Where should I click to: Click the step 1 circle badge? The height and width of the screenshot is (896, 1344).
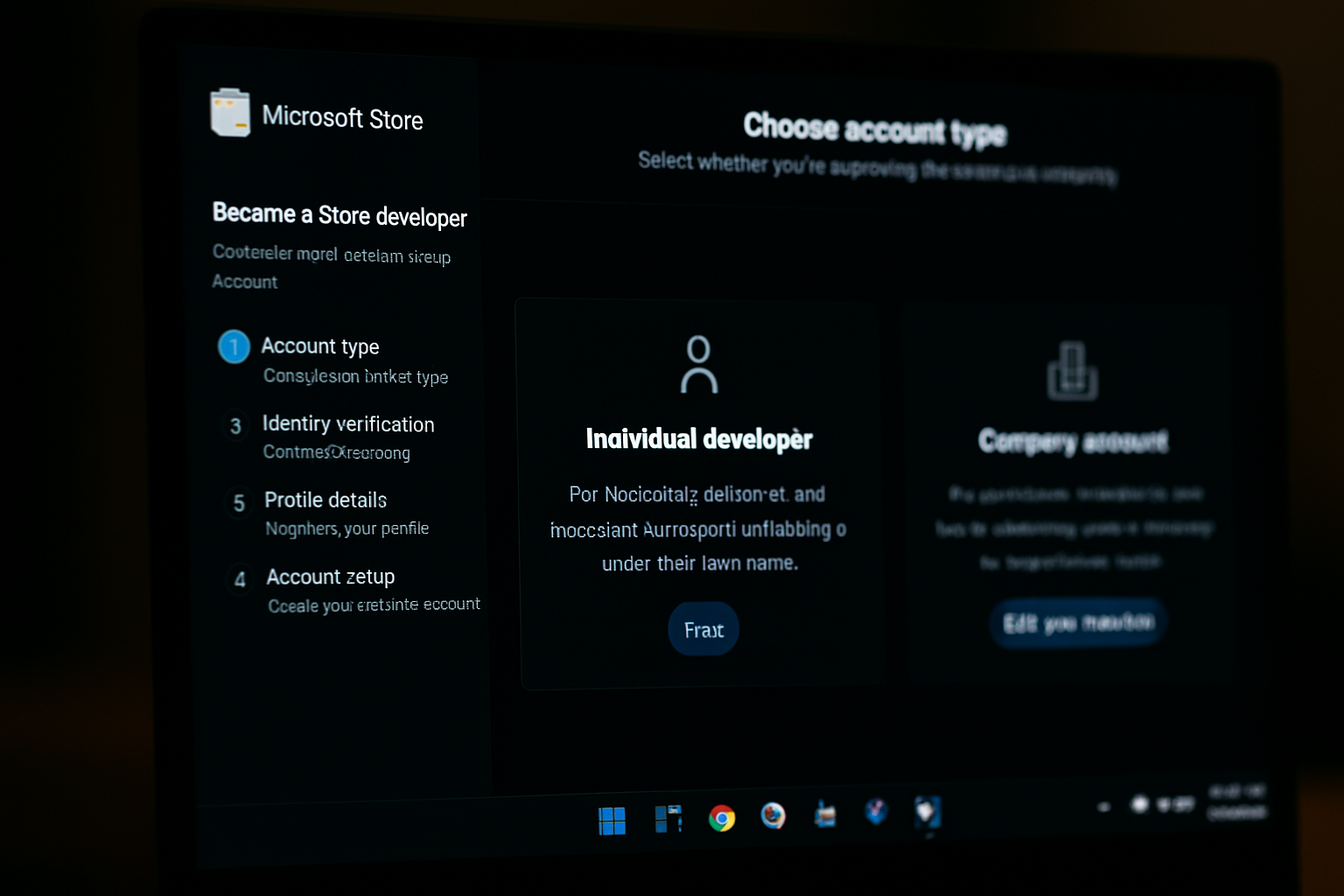click(234, 347)
